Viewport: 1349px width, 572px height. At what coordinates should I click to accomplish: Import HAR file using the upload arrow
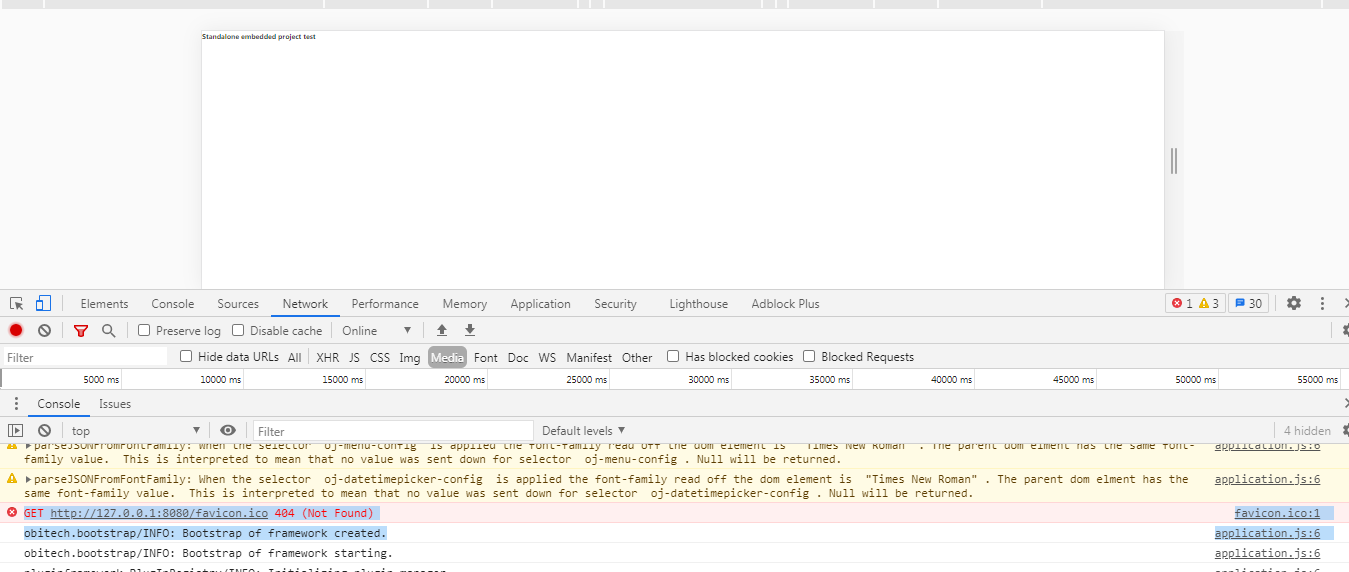[x=442, y=330]
